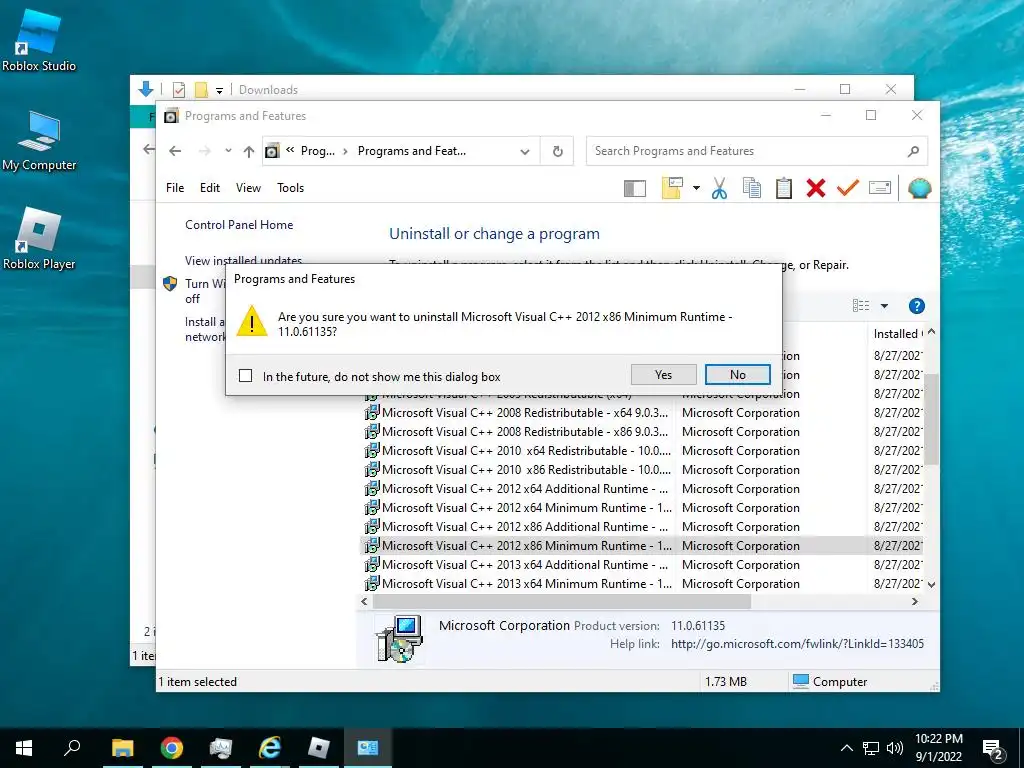This screenshot has width=1024, height=768.
Task: Launch Google Chrome from the taskbar
Action: pyautogui.click(x=172, y=748)
